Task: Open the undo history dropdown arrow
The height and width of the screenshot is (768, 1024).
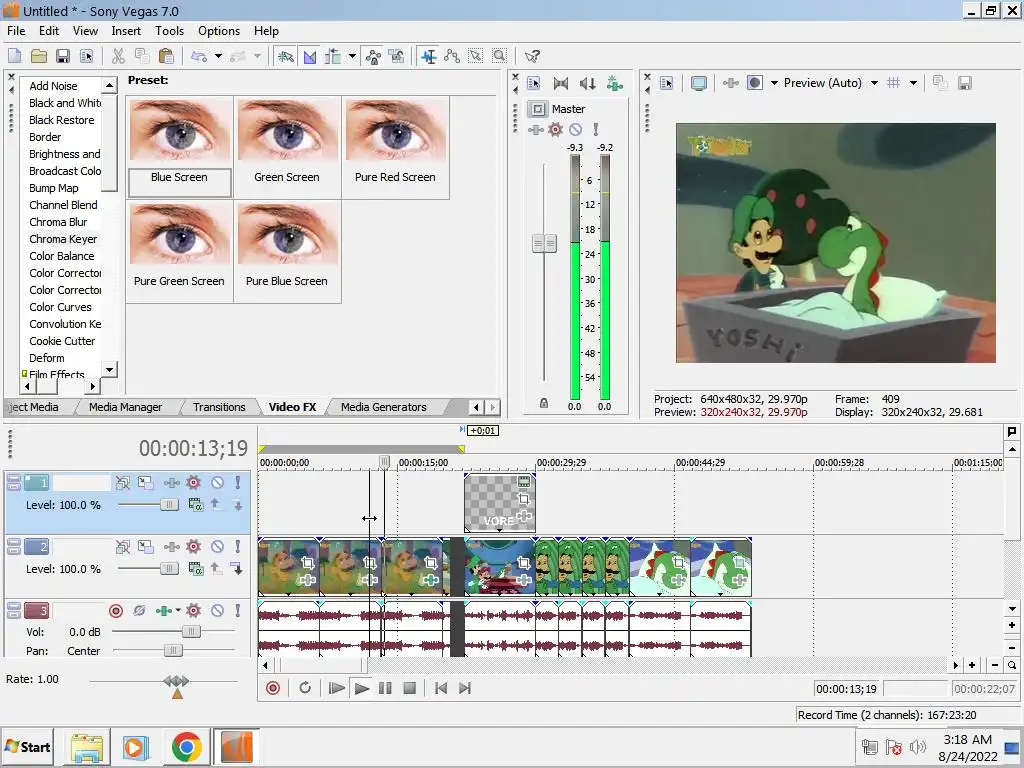Action: [218, 56]
